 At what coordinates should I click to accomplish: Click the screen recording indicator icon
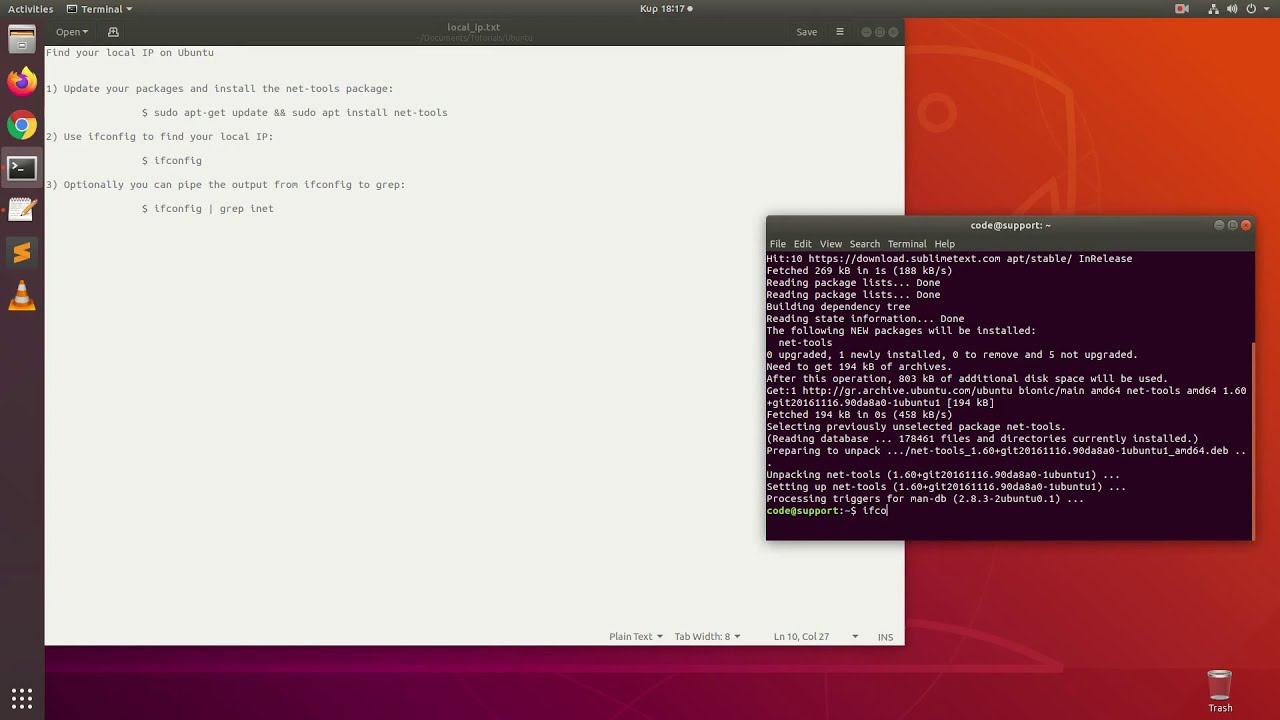[1182, 9]
